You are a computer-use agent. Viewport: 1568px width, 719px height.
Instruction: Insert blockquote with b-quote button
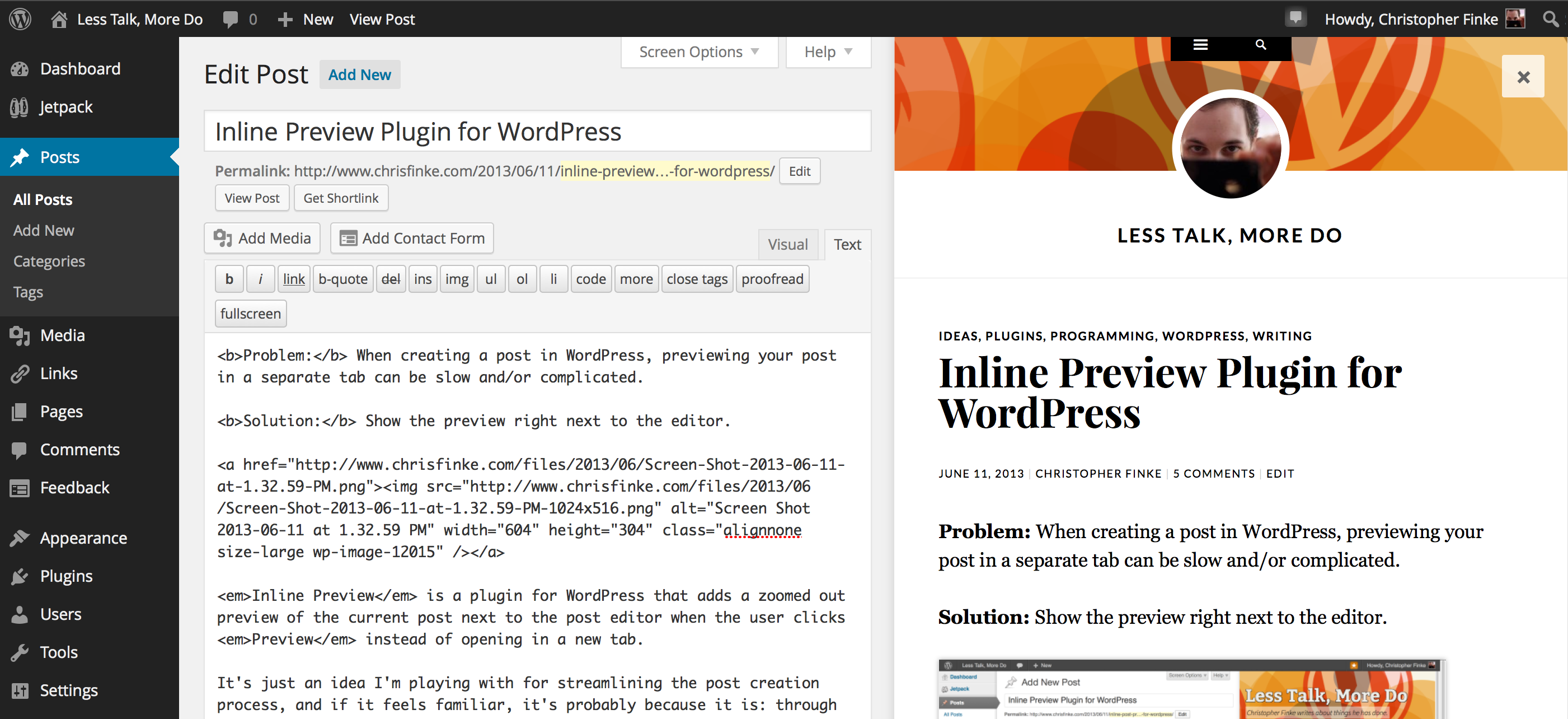point(342,279)
